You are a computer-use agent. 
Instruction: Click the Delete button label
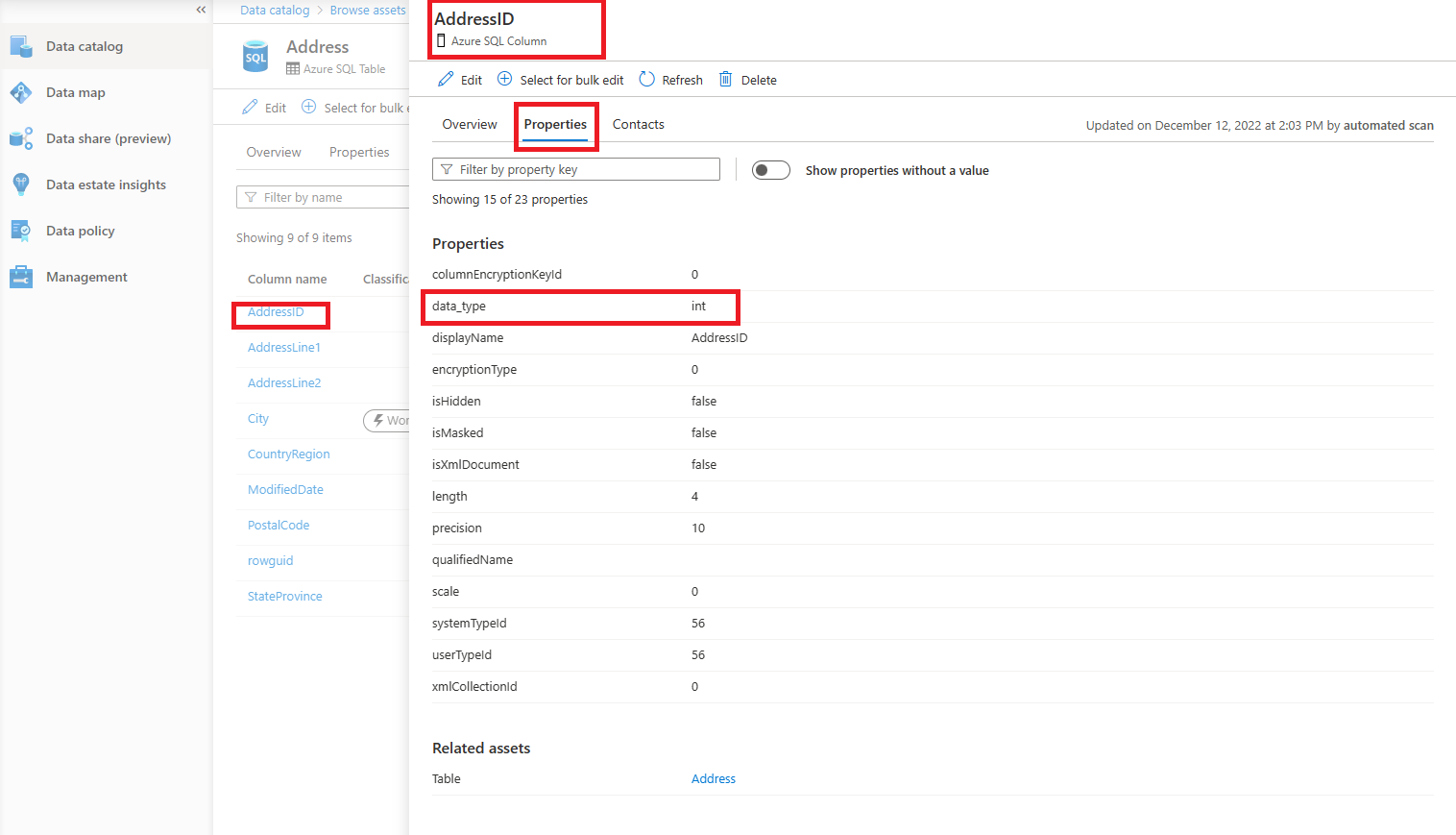tap(759, 81)
